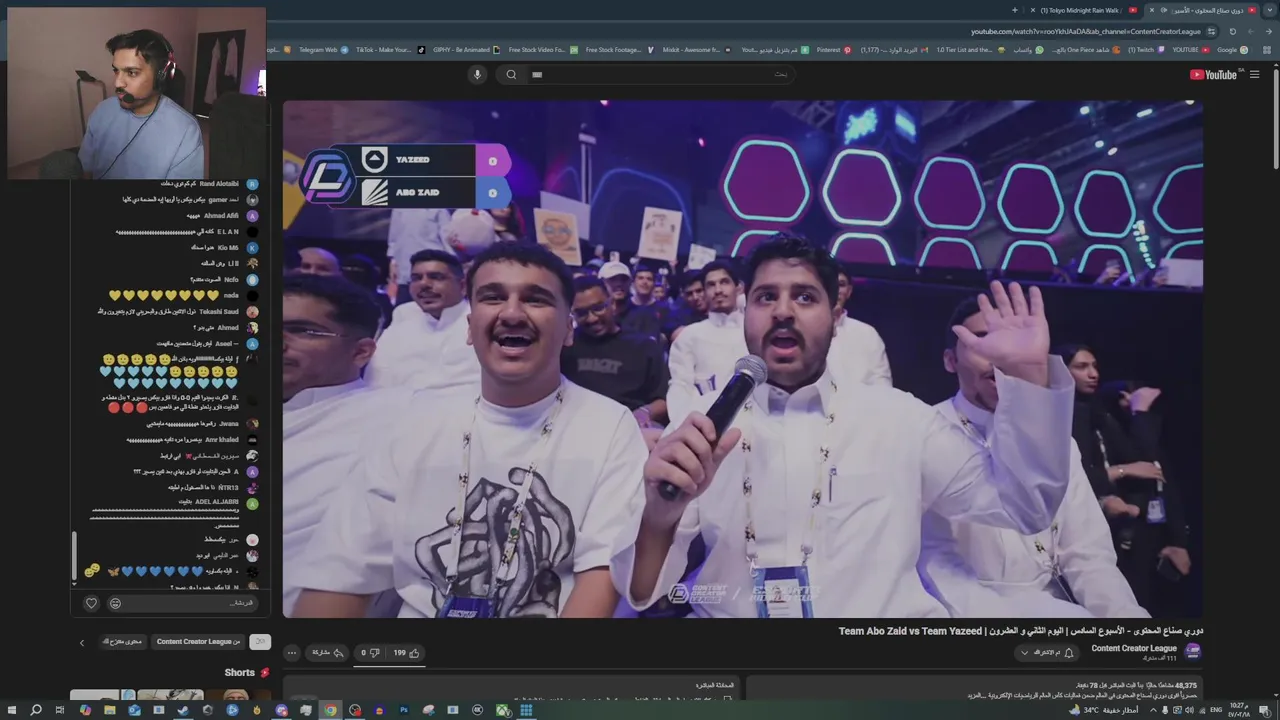Open the three-dots more actions menu
1280x720 pixels.
coord(292,653)
